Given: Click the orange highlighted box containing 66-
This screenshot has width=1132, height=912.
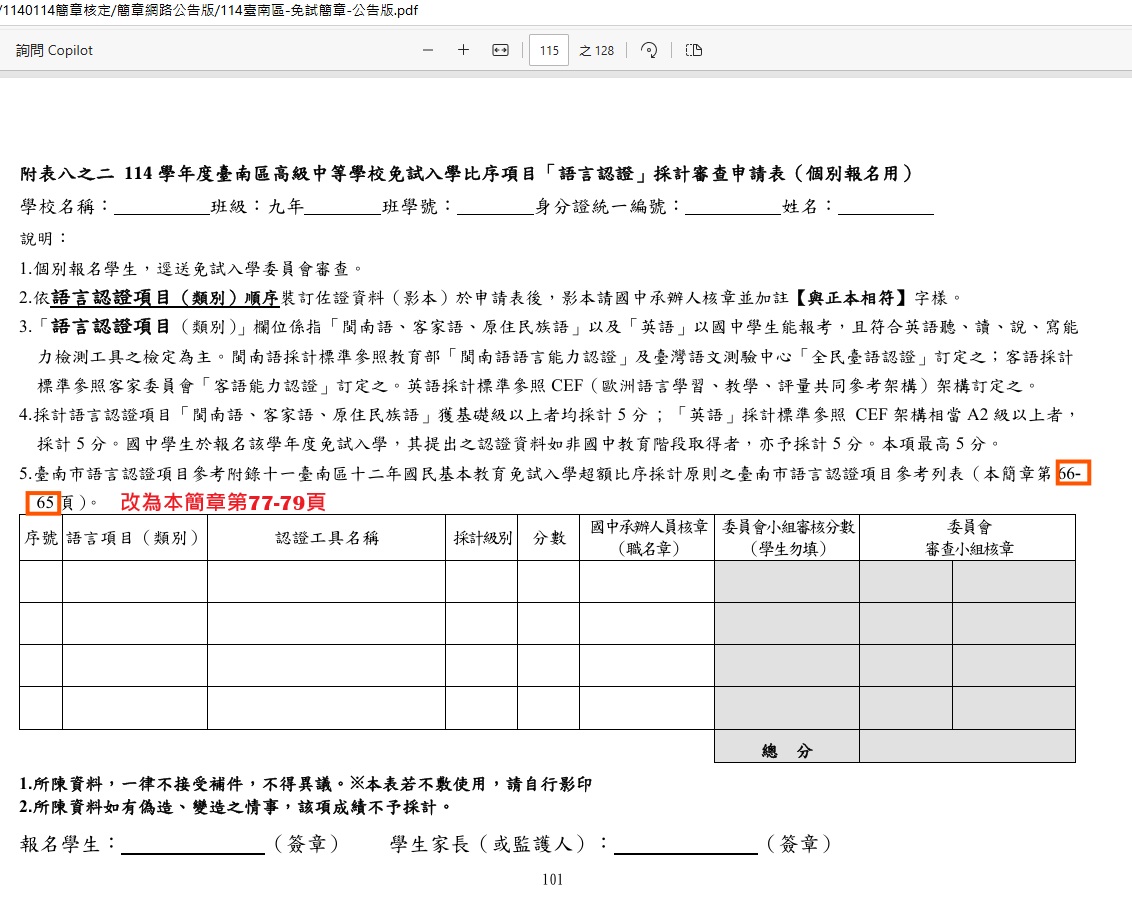Looking at the screenshot, I should pyautogui.click(x=1072, y=474).
